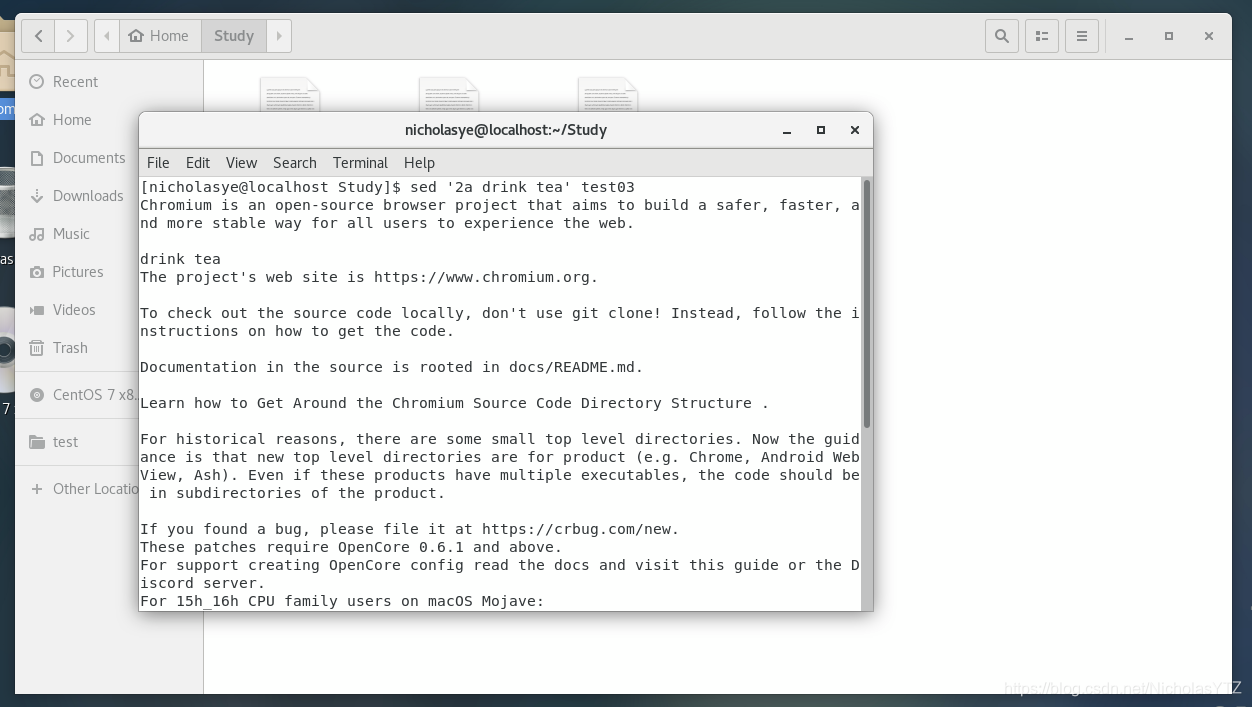Click the test folder icon in sidebar
1252x707 pixels.
37,442
